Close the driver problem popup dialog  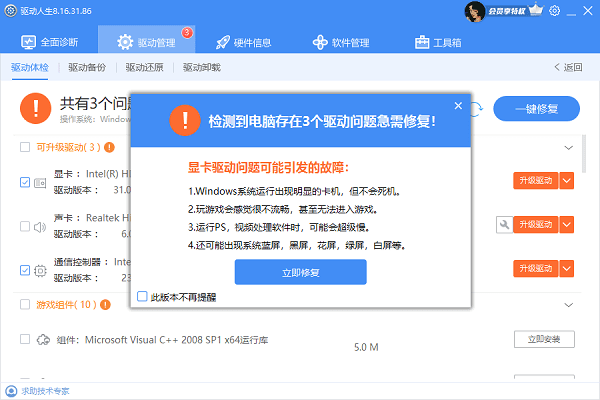click(458, 106)
